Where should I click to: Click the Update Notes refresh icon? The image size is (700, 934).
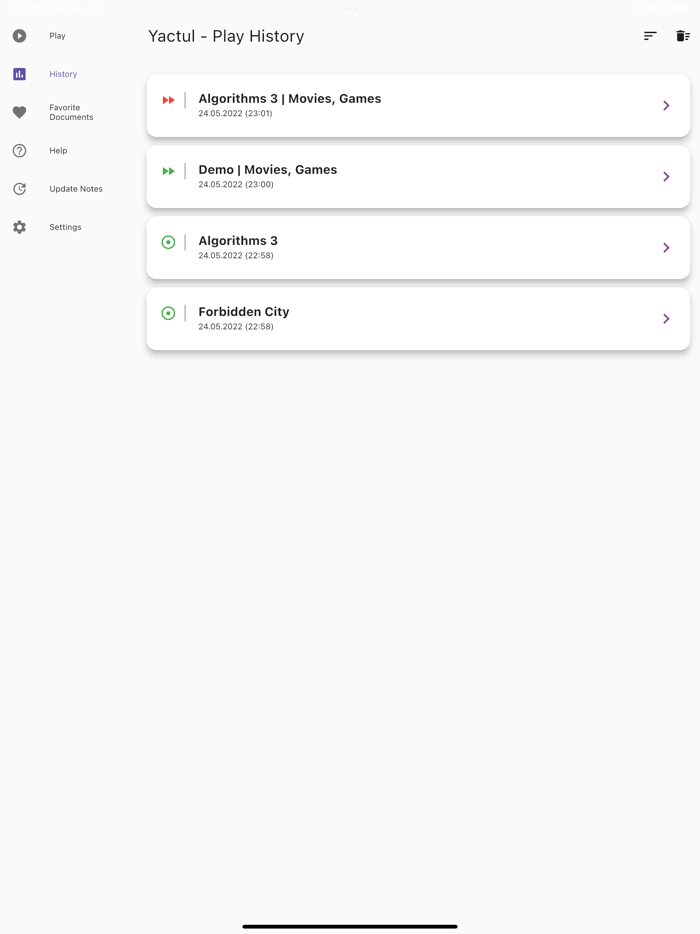click(19, 189)
